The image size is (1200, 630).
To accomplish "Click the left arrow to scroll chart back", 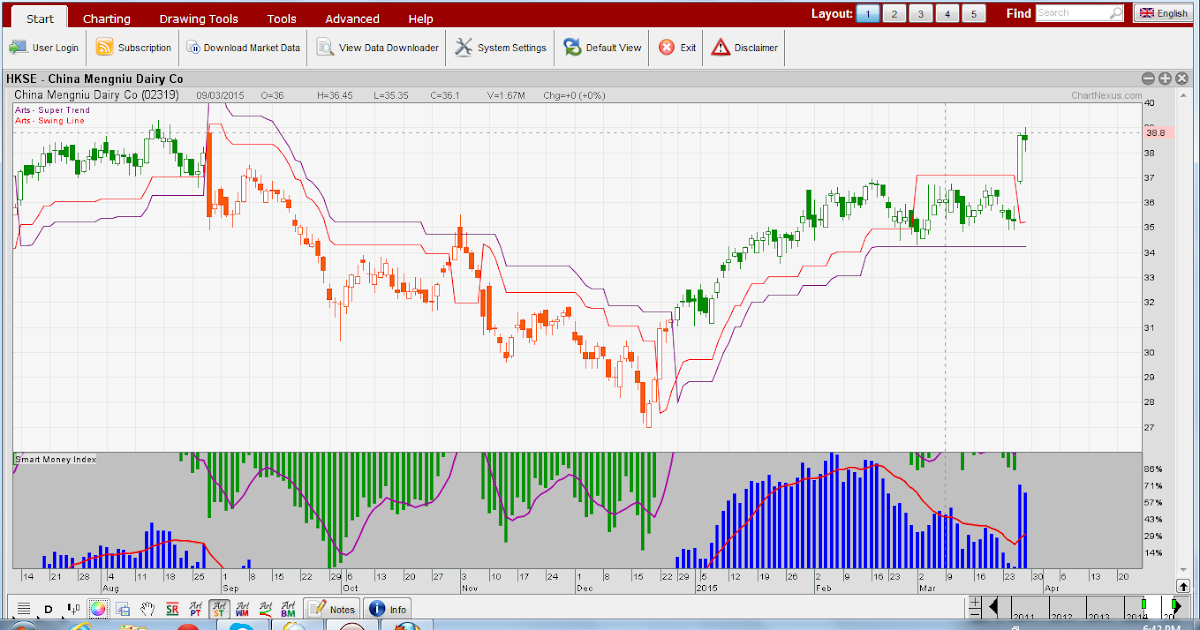I will click(x=993, y=604).
